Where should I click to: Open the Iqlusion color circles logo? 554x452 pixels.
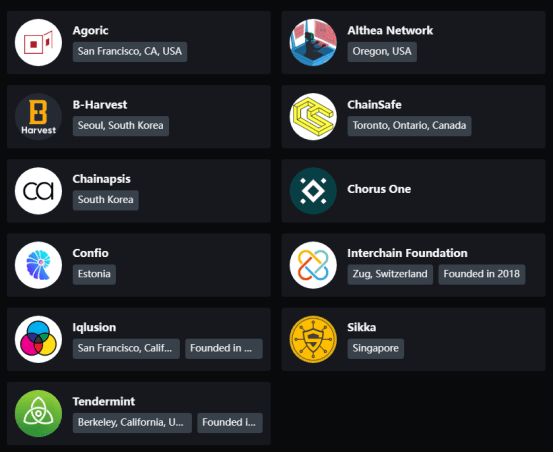pyautogui.click(x=39, y=339)
